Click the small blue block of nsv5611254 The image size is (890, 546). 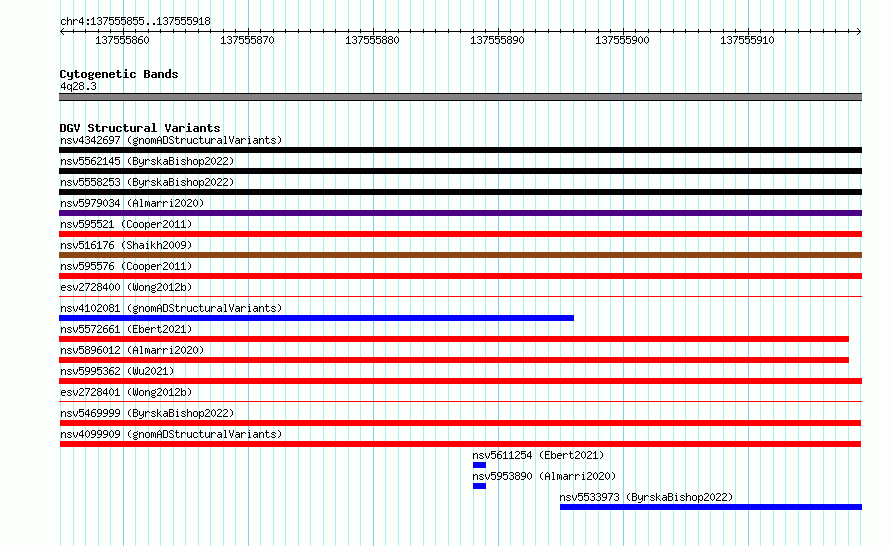click(x=479, y=465)
